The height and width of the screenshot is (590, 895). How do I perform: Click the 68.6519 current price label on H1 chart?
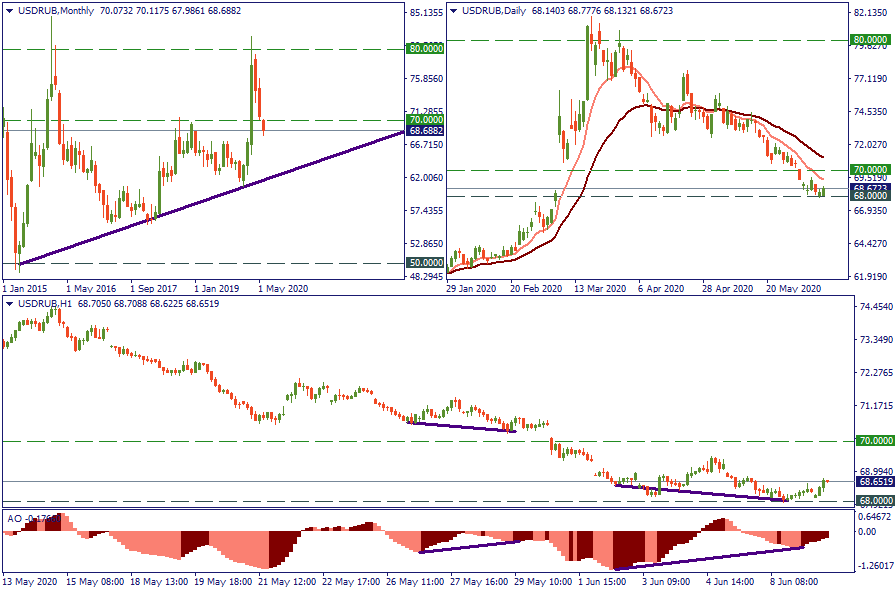[875, 481]
